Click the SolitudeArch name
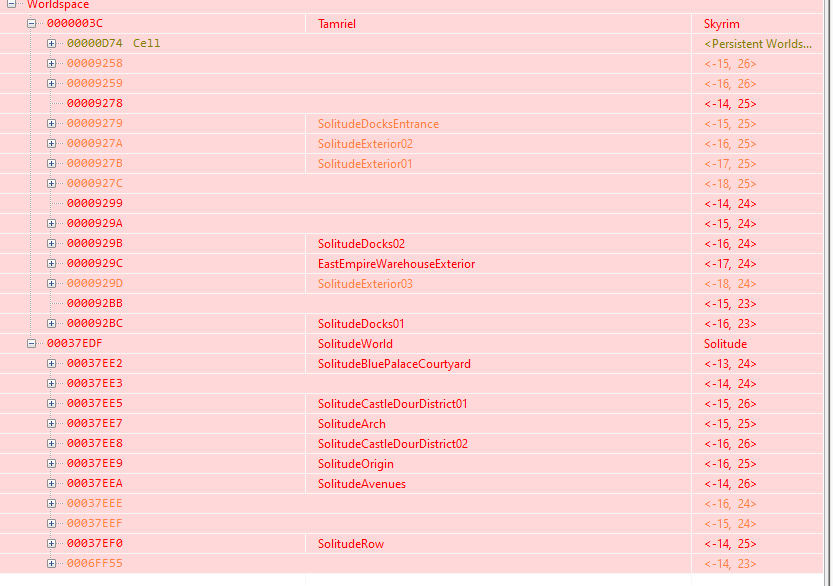The height and width of the screenshot is (586, 833). [352, 424]
